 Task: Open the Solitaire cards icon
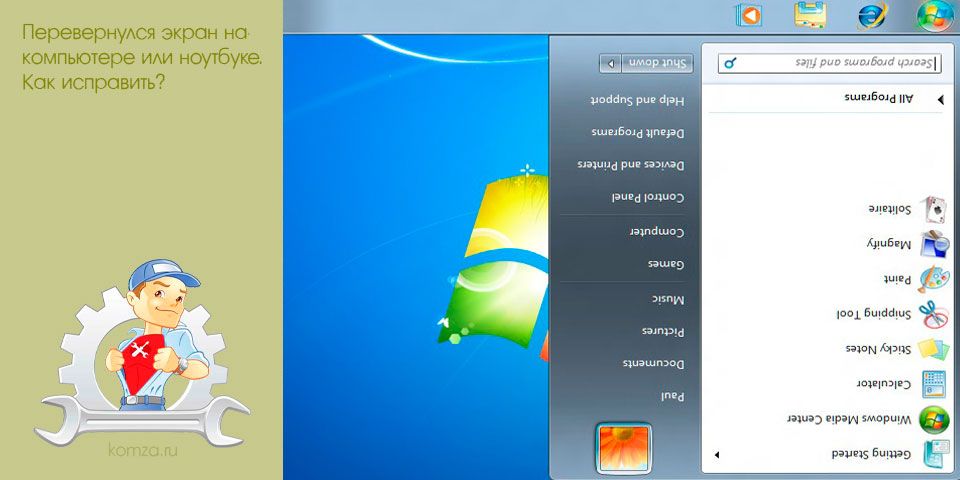[x=935, y=210]
